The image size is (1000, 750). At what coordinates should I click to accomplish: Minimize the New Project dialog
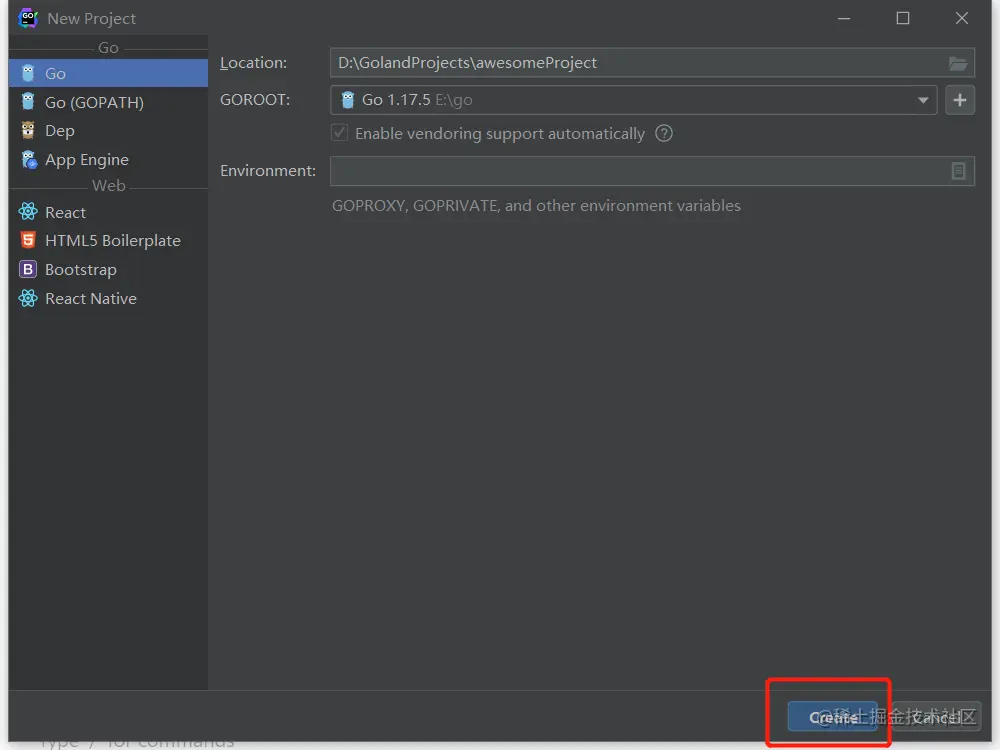[x=844, y=18]
